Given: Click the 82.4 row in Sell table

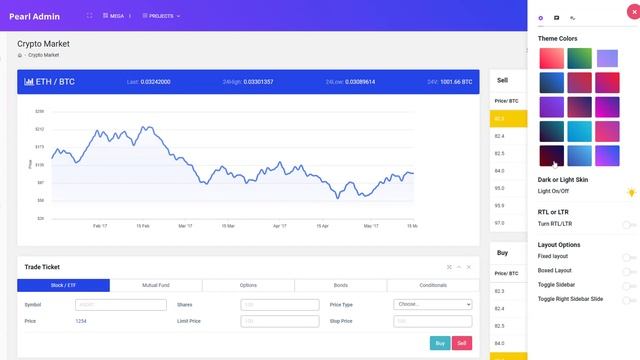Looking at the screenshot, I should coord(509,136).
